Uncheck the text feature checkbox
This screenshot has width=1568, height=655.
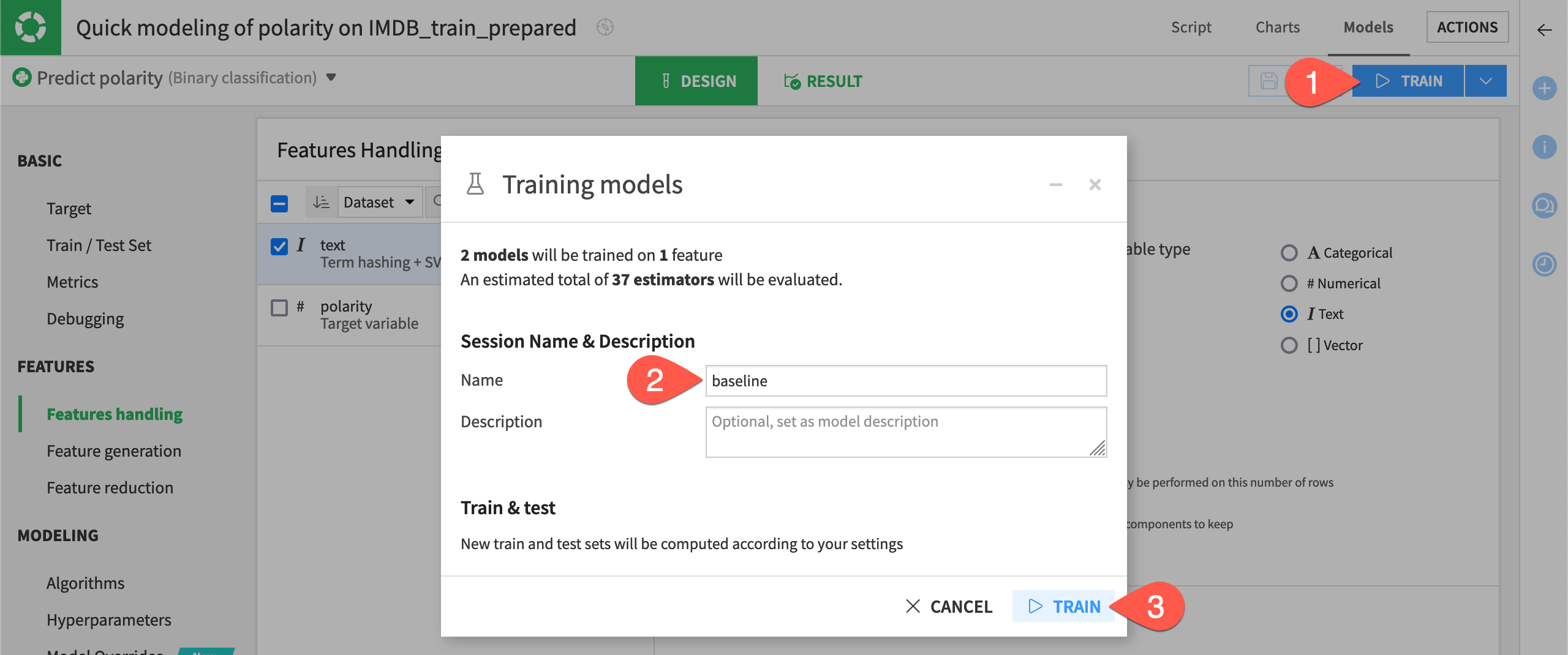pos(279,247)
